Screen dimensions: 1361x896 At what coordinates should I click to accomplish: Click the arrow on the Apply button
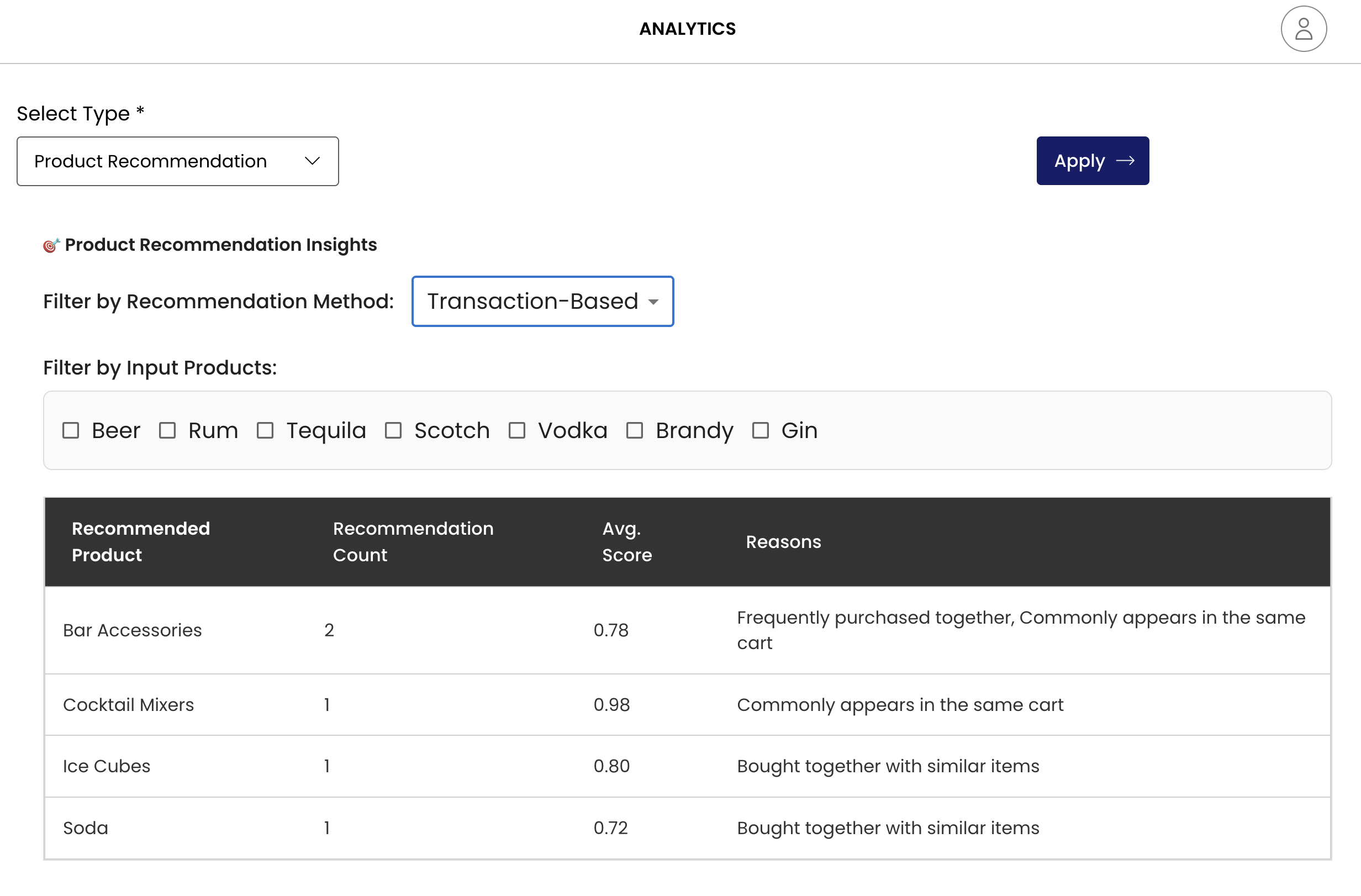pyautogui.click(x=1124, y=161)
